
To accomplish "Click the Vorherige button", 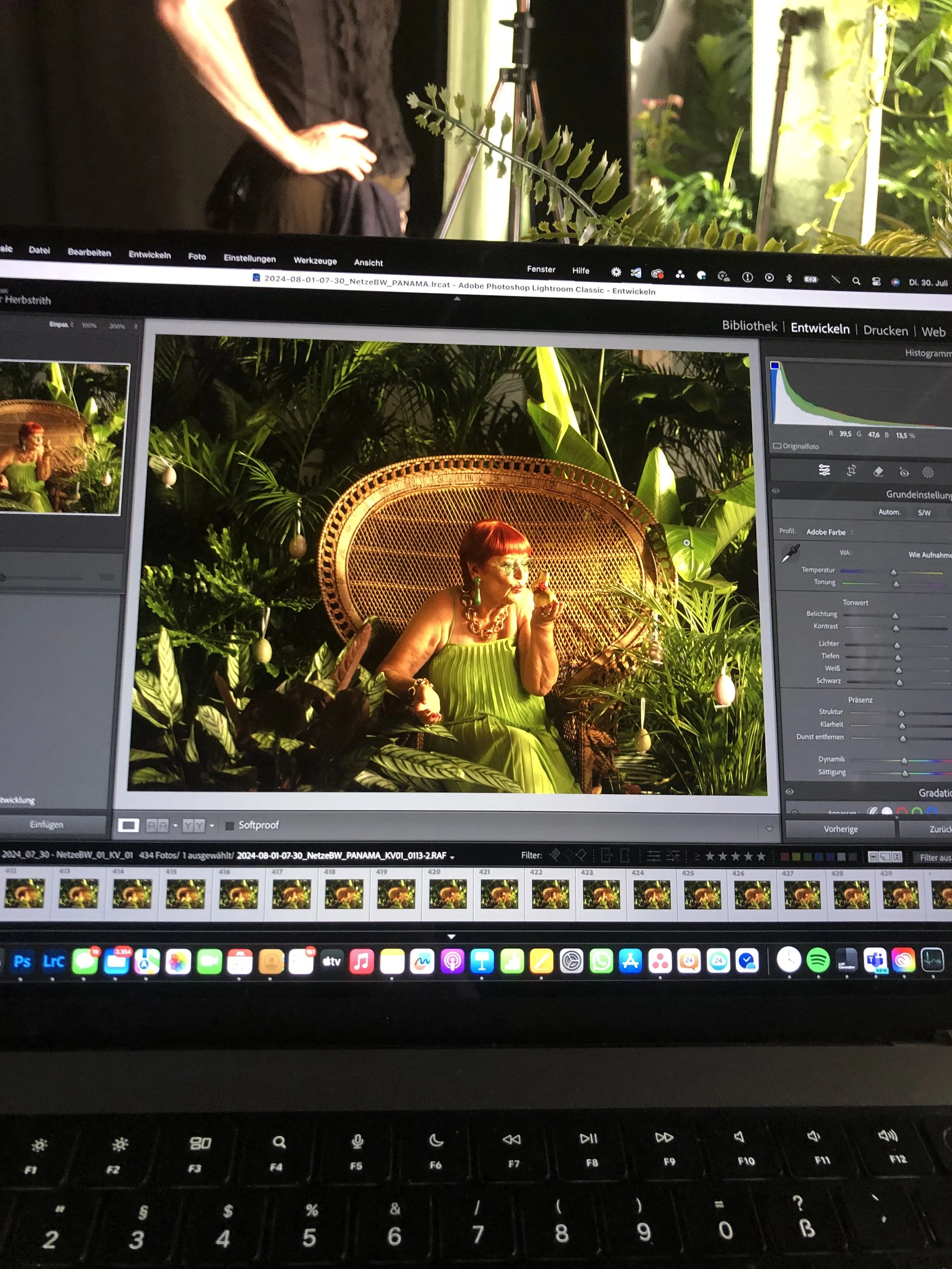I will point(840,829).
